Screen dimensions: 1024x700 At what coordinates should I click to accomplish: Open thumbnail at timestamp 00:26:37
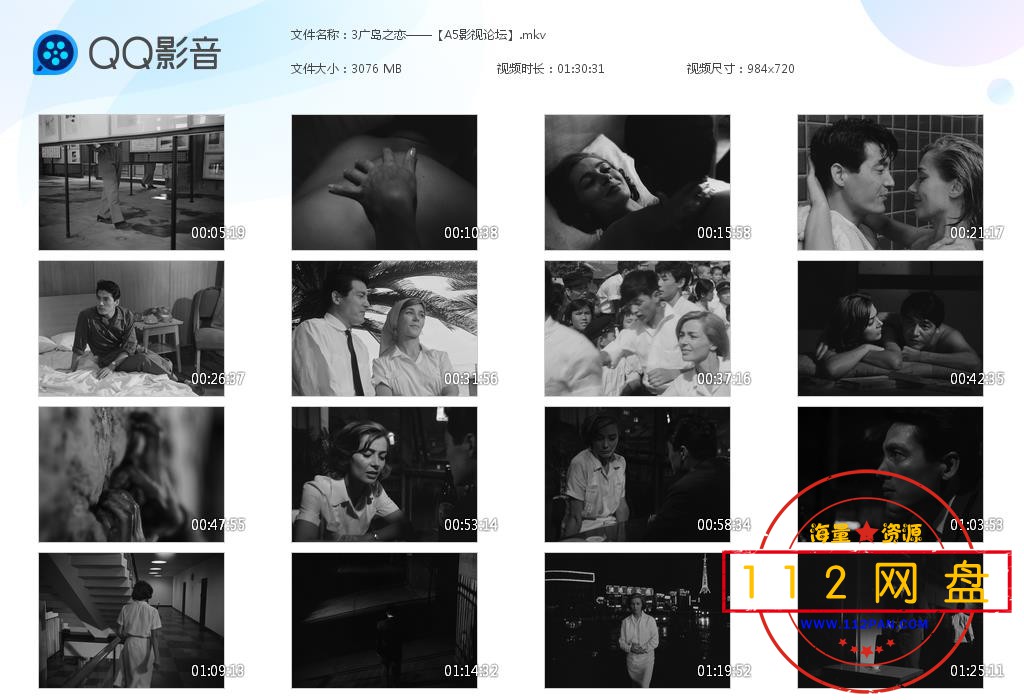(x=131, y=328)
